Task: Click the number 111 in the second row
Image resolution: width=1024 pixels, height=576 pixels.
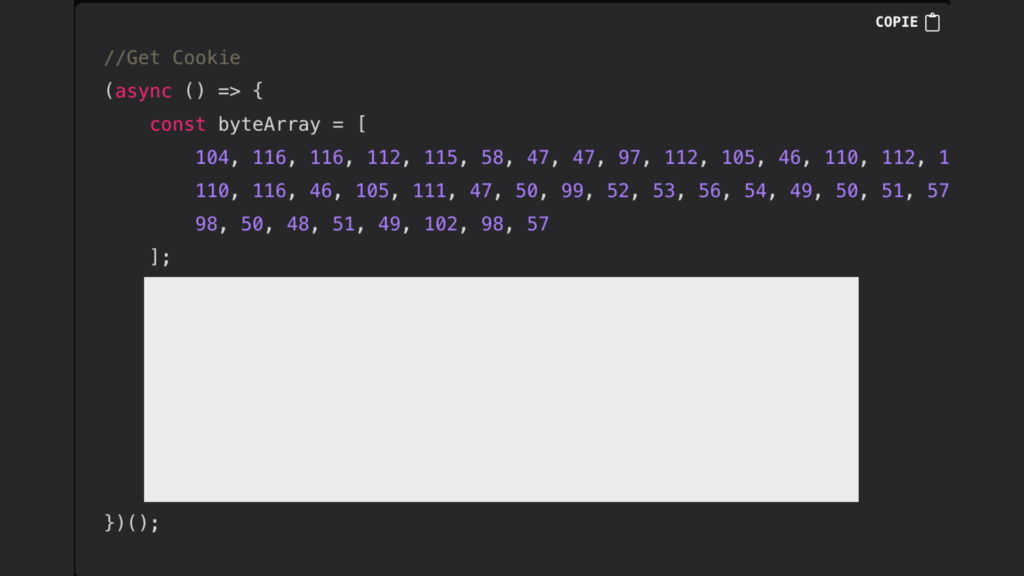Action: pos(429,191)
